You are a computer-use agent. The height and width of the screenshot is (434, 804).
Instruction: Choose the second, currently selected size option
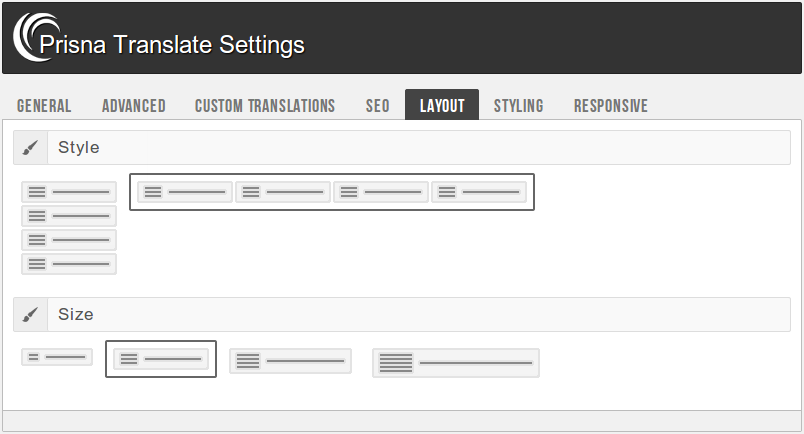pyautogui.click(x=161, y=359)
